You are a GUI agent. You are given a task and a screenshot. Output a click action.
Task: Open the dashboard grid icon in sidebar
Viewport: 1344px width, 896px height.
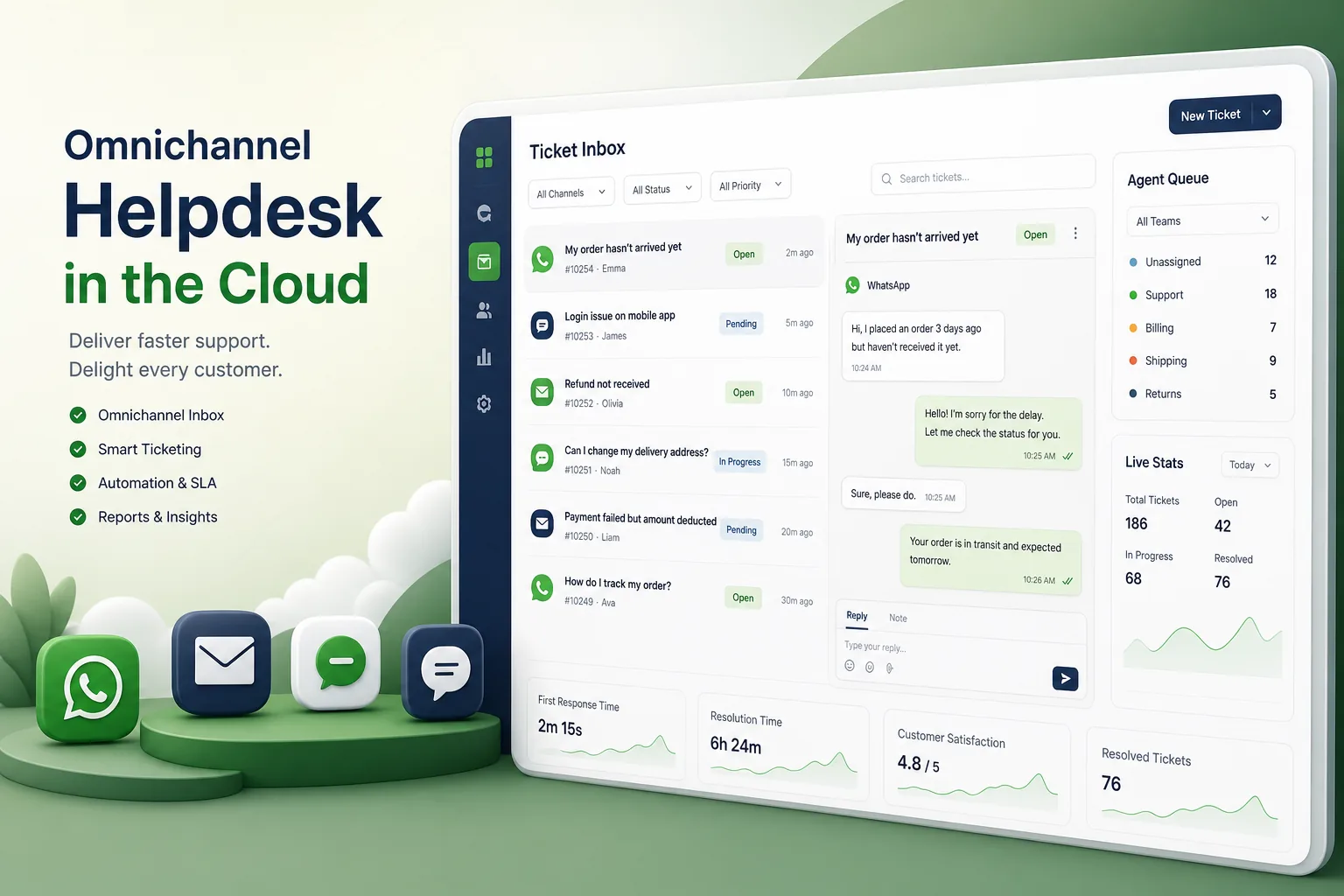click(484, 157)
